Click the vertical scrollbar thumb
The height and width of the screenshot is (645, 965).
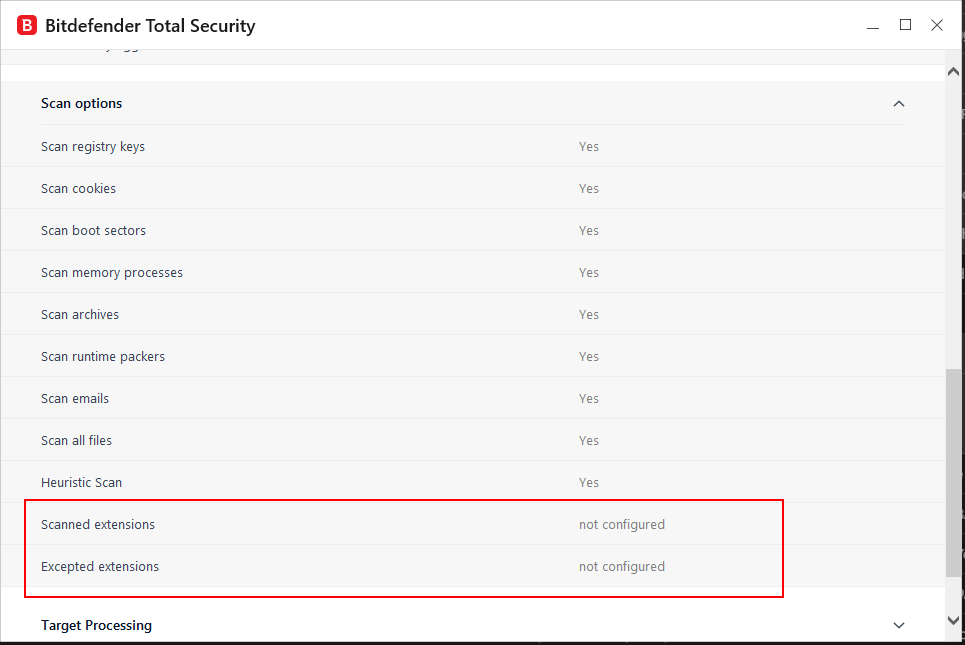(x=954, y=472)
